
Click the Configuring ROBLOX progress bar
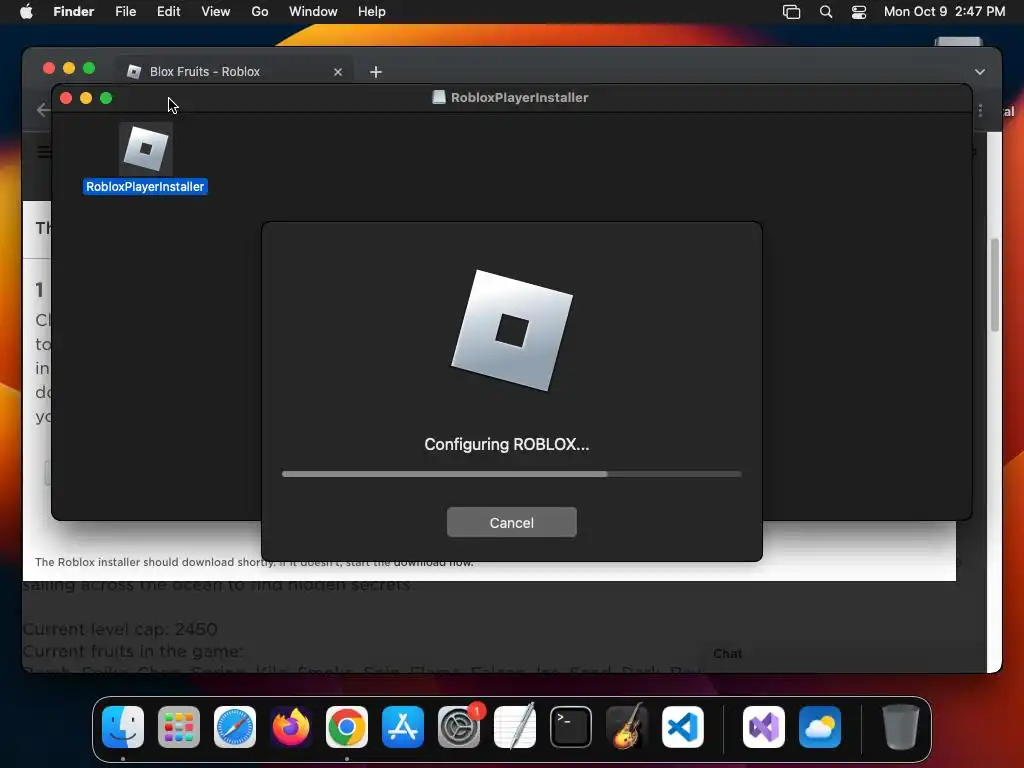coord(511,474)
